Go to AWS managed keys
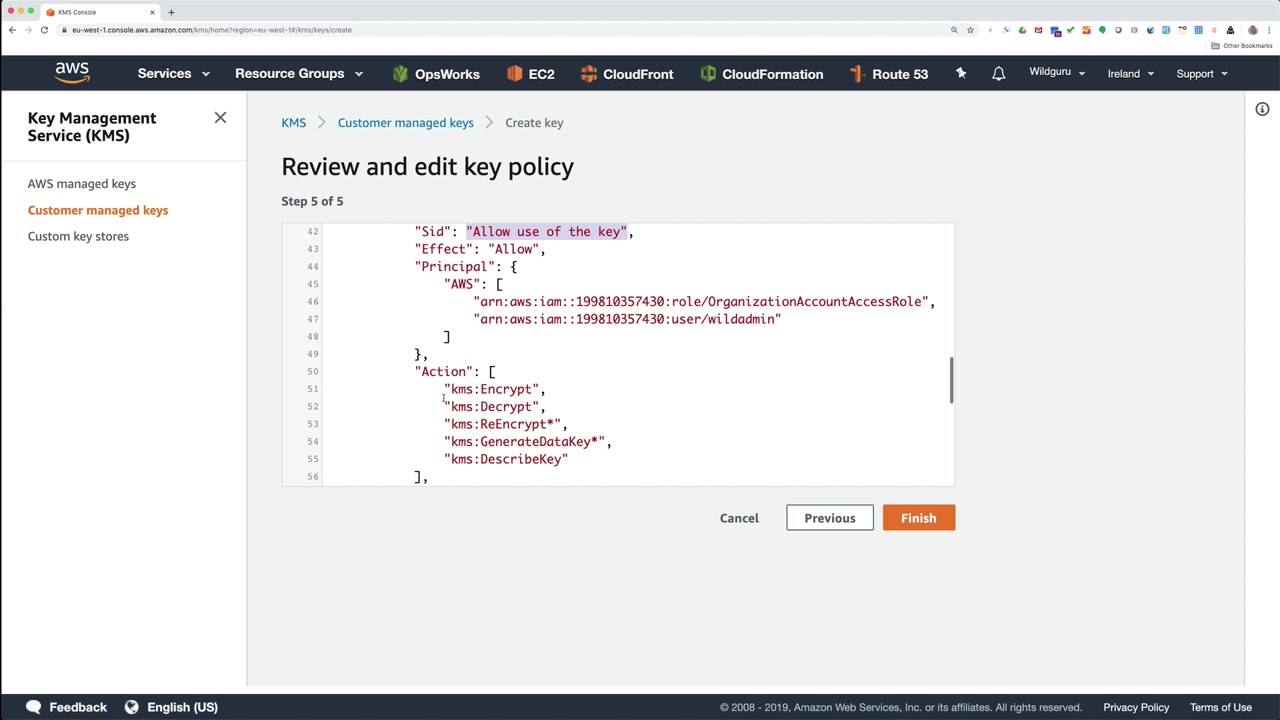 tap(82, 184)
